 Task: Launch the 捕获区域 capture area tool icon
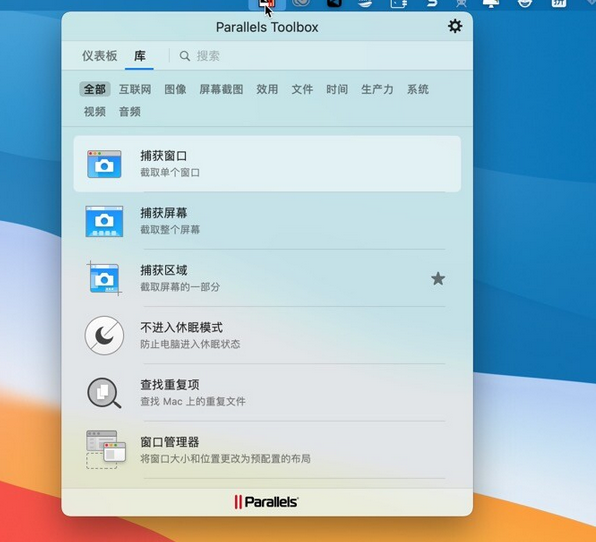point(104,279)
